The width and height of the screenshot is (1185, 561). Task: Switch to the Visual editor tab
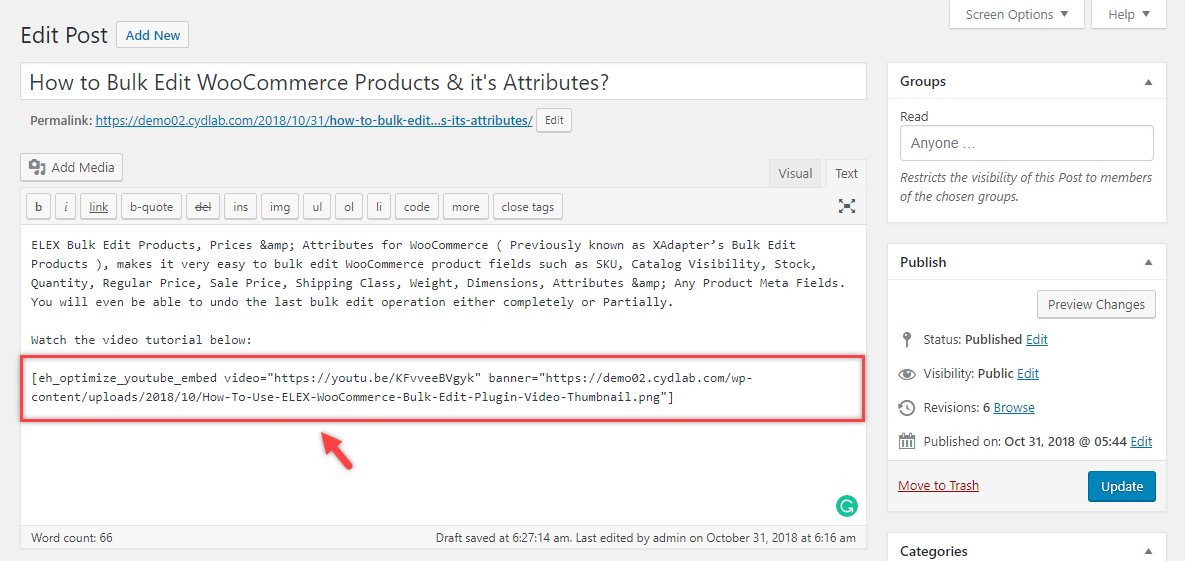(795, 173)
